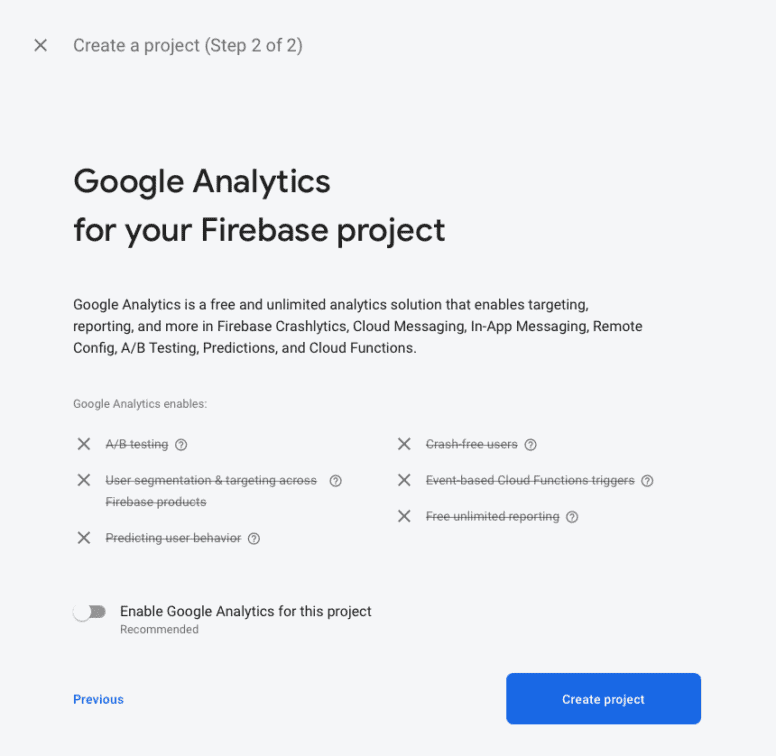Close the Create a project dialog

pos(41,46)
